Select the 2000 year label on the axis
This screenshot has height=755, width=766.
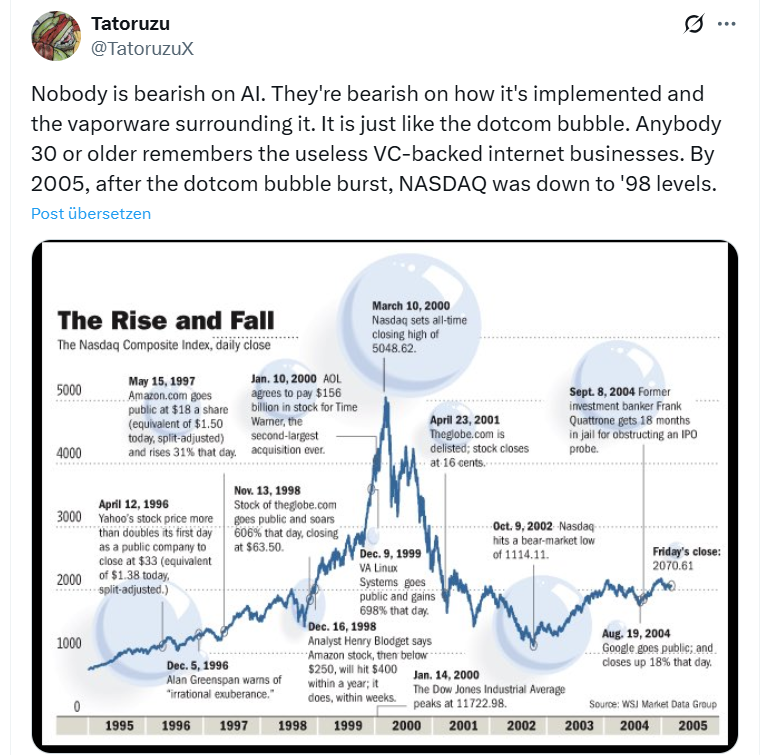point(408,725)
